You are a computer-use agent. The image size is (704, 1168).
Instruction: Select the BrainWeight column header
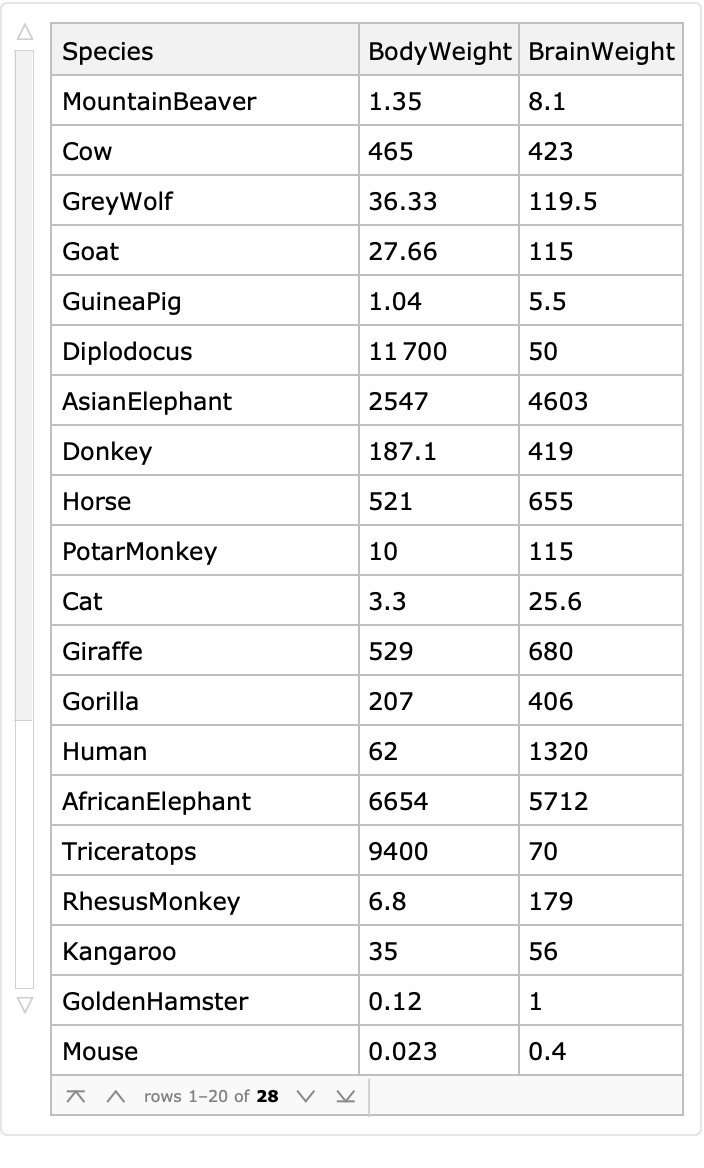pyautogui.click(x=601, y=52)
